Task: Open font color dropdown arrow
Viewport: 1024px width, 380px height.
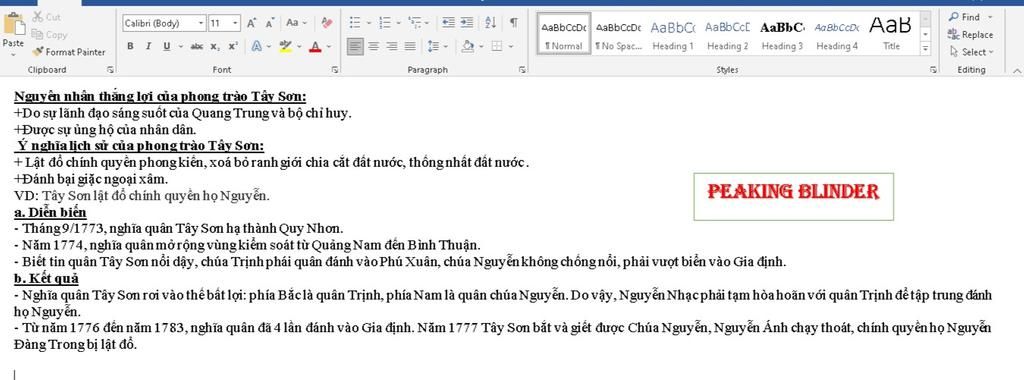Action: 328,46
